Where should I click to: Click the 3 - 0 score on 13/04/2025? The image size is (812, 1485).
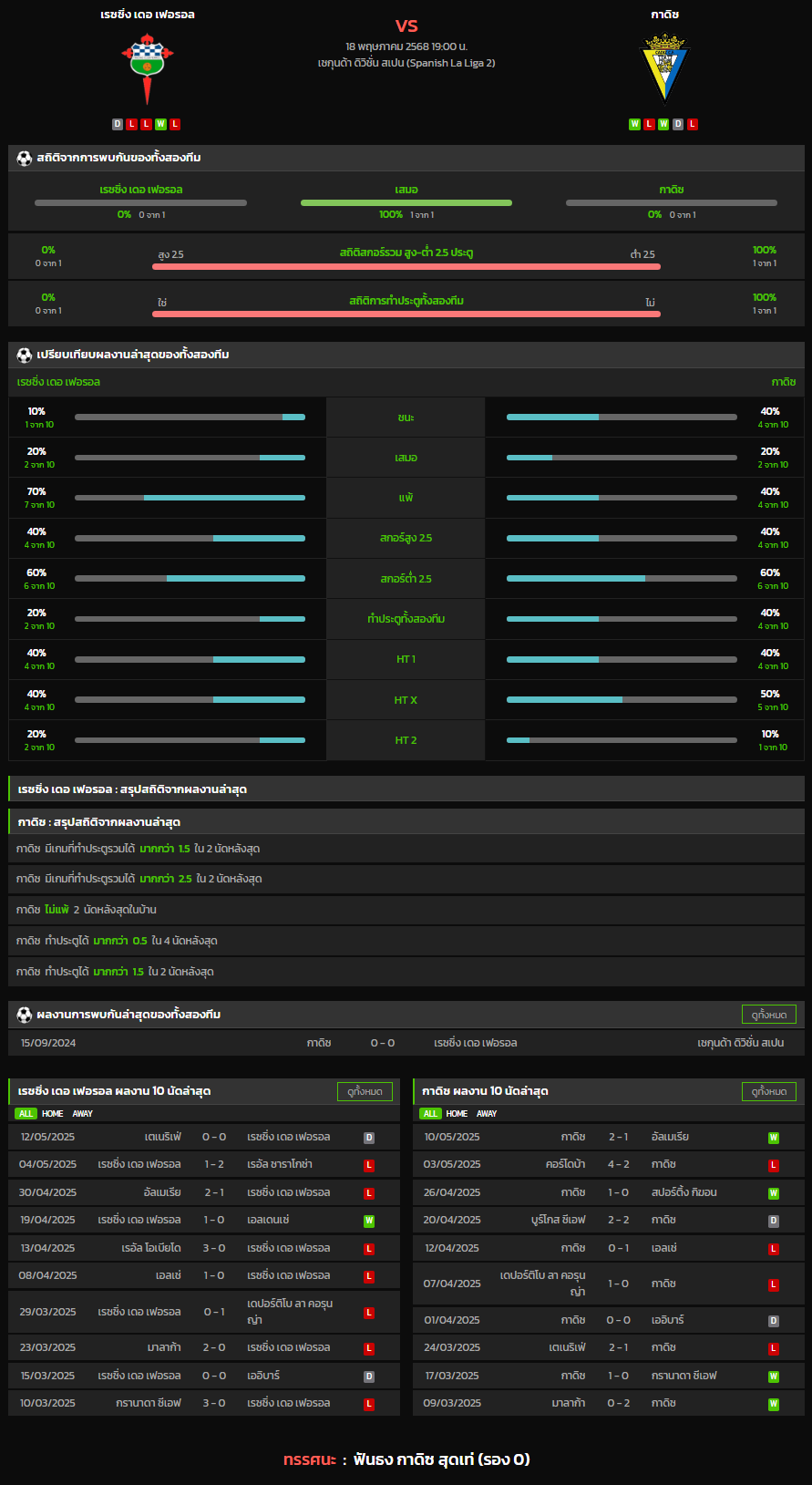tap(214, 1248)
